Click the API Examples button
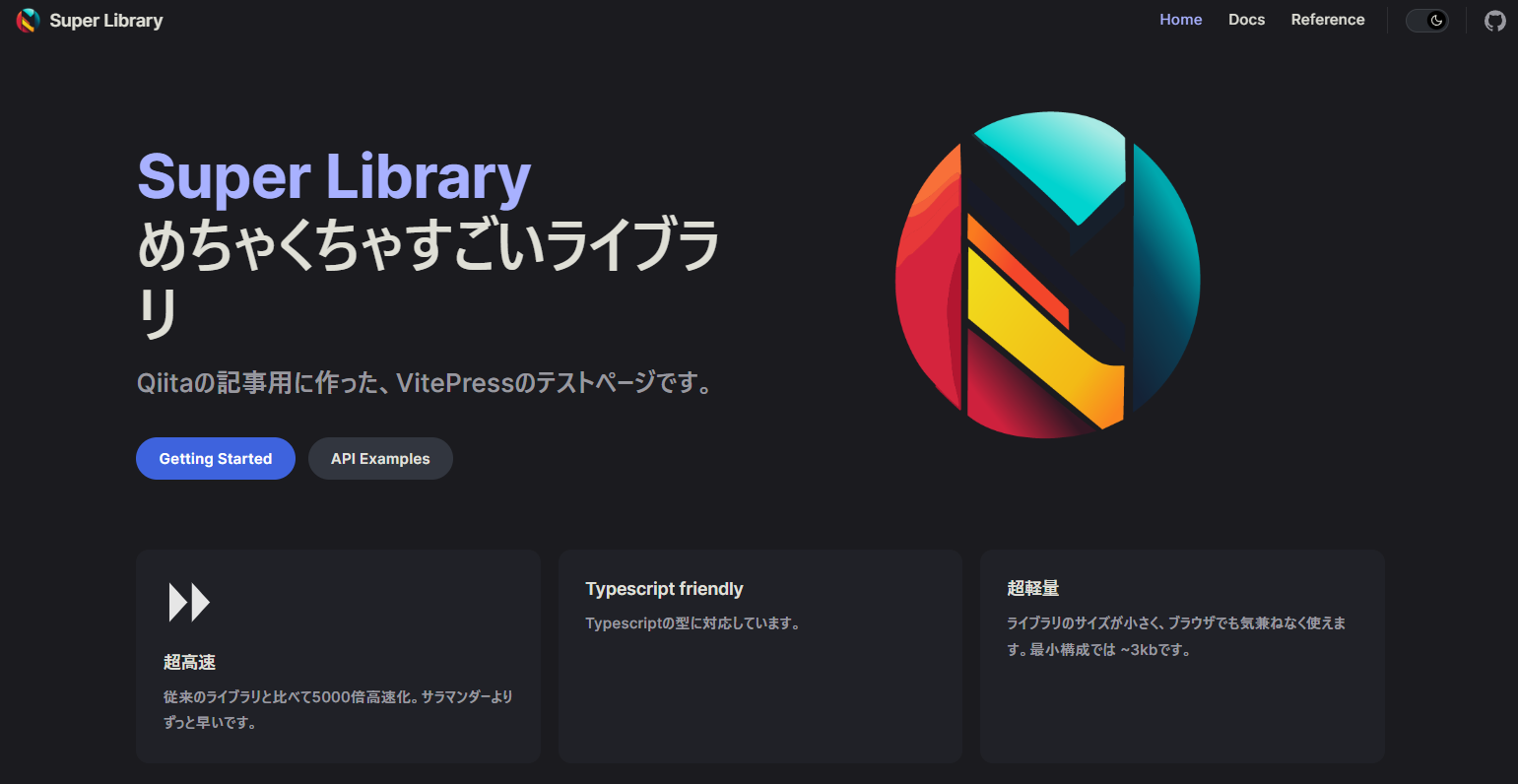Screen dimensions: 1518x784 380,459
